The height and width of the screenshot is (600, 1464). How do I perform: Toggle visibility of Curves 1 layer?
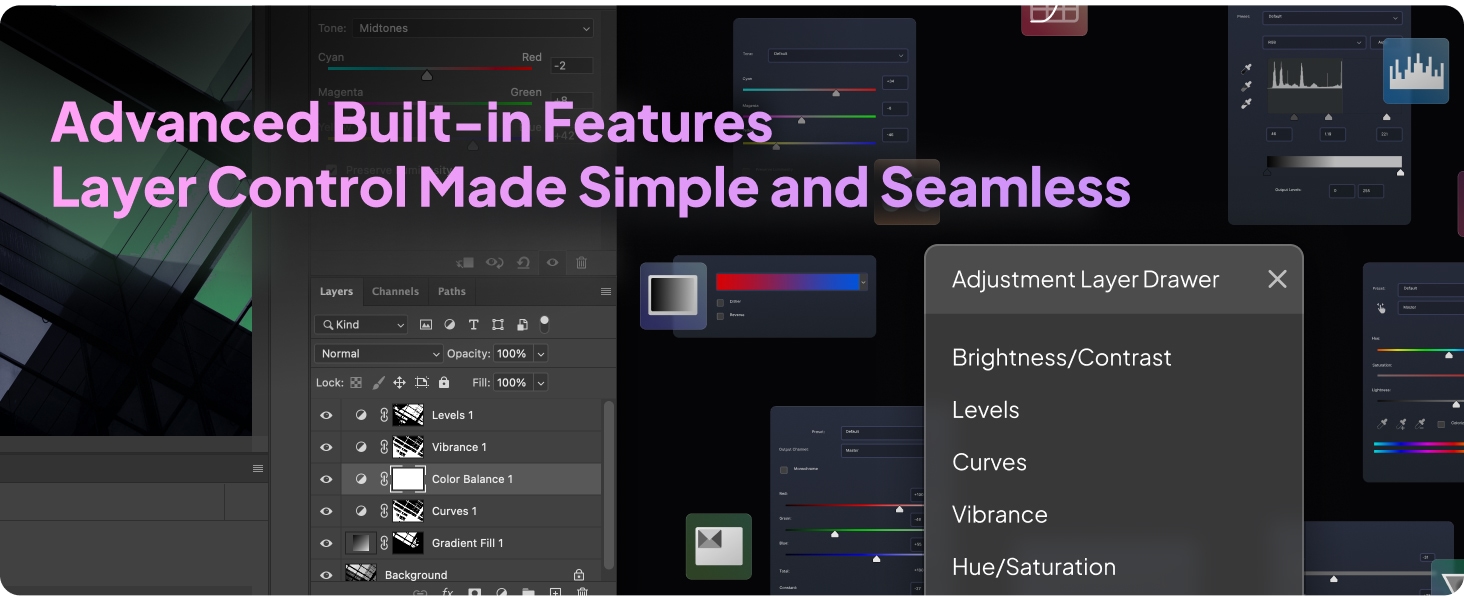[326, 511]
